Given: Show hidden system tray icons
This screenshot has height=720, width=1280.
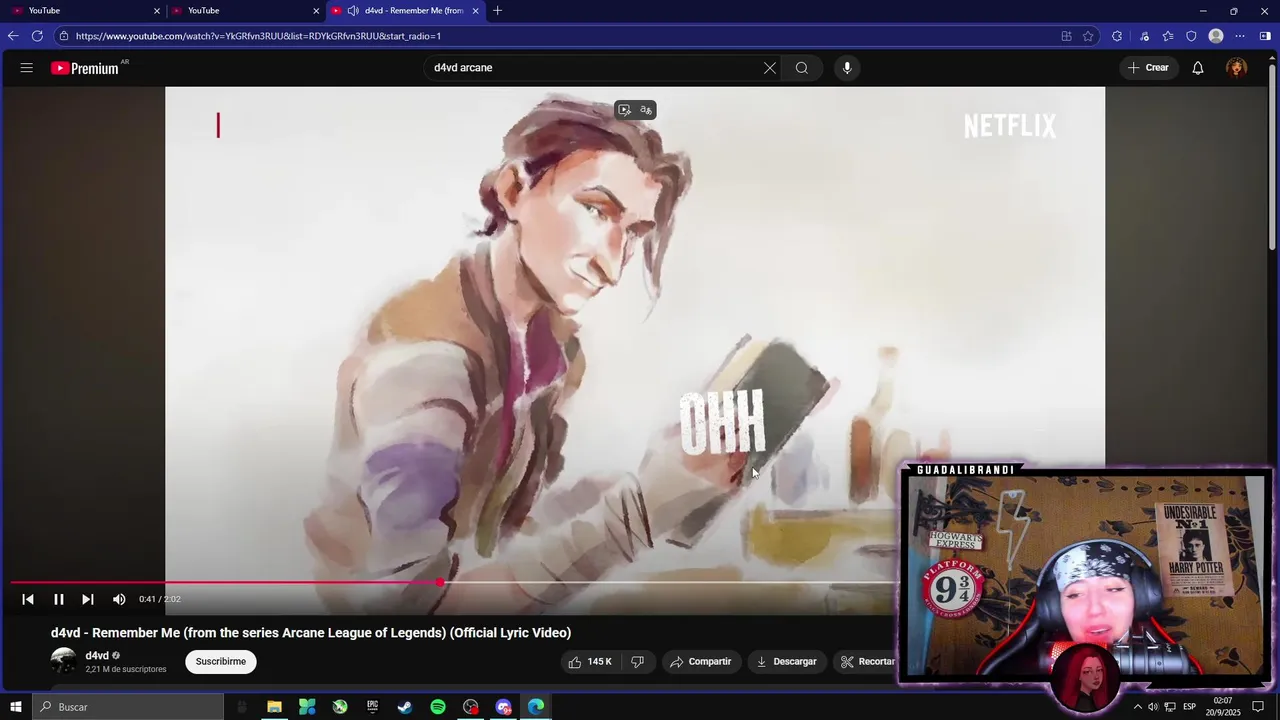Looking at the screenshot, I should coord(1137,707).
